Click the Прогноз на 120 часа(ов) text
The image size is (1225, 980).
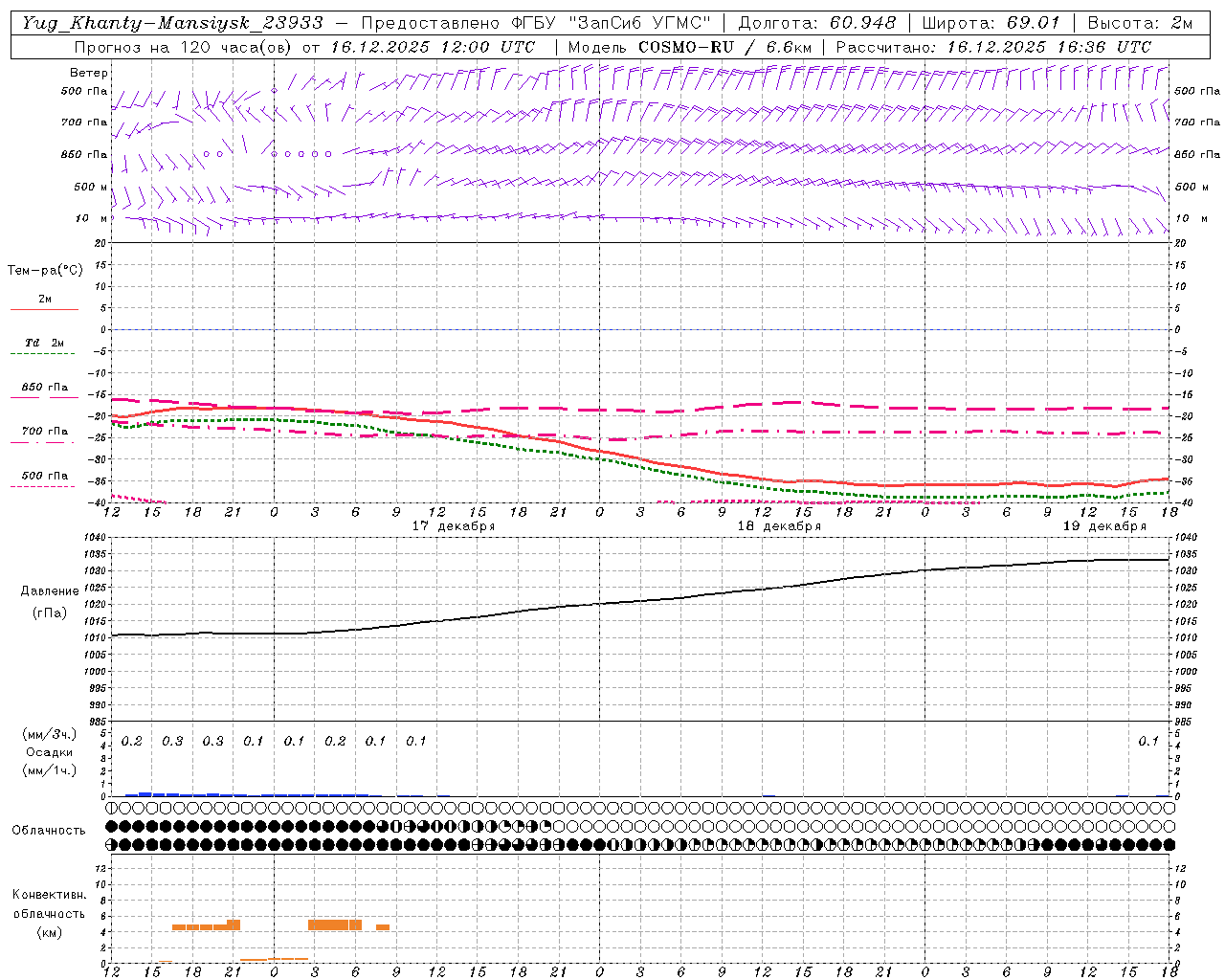coord(185,47)
